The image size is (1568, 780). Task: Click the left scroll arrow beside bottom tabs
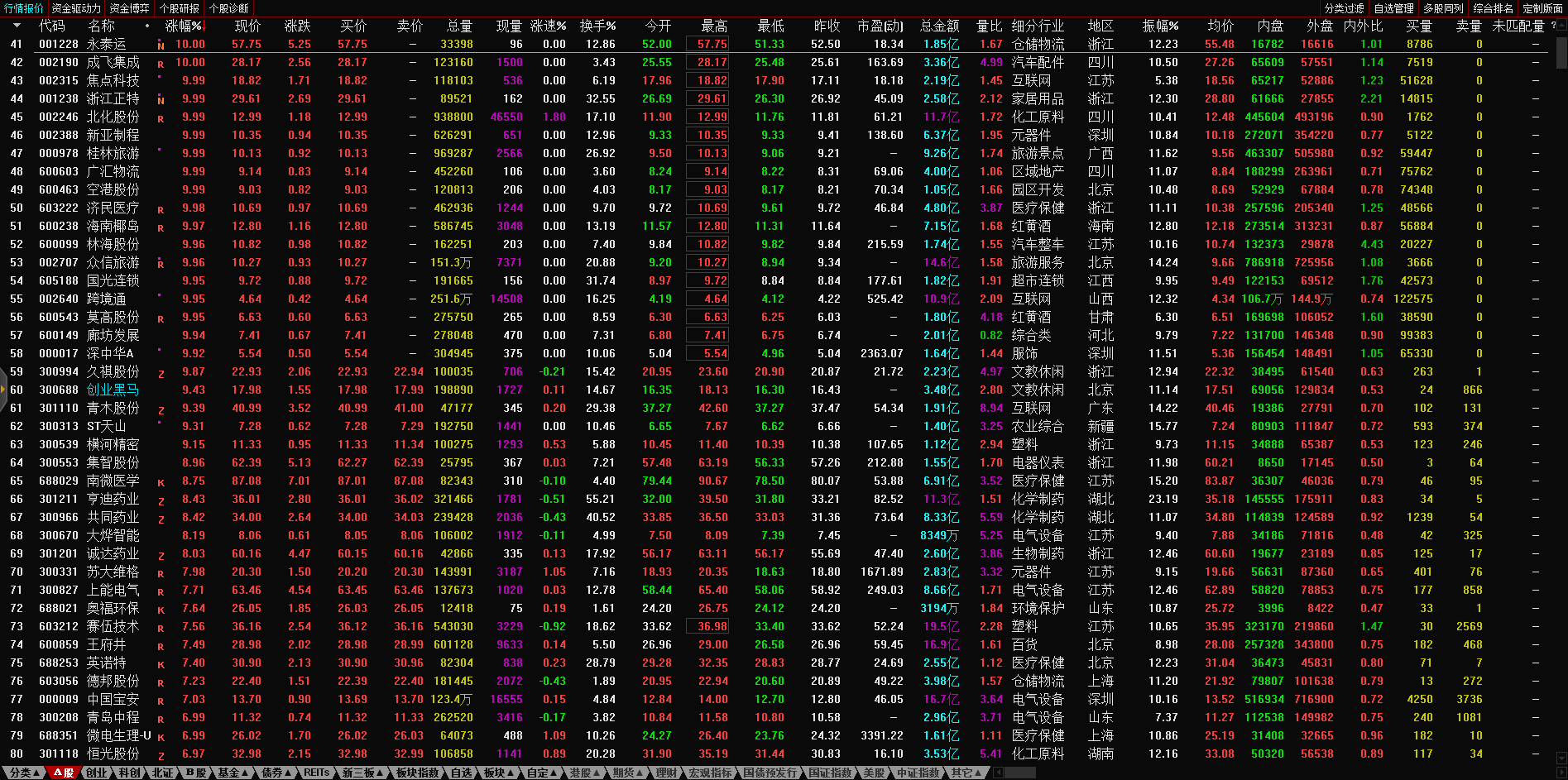pos(998,773)
